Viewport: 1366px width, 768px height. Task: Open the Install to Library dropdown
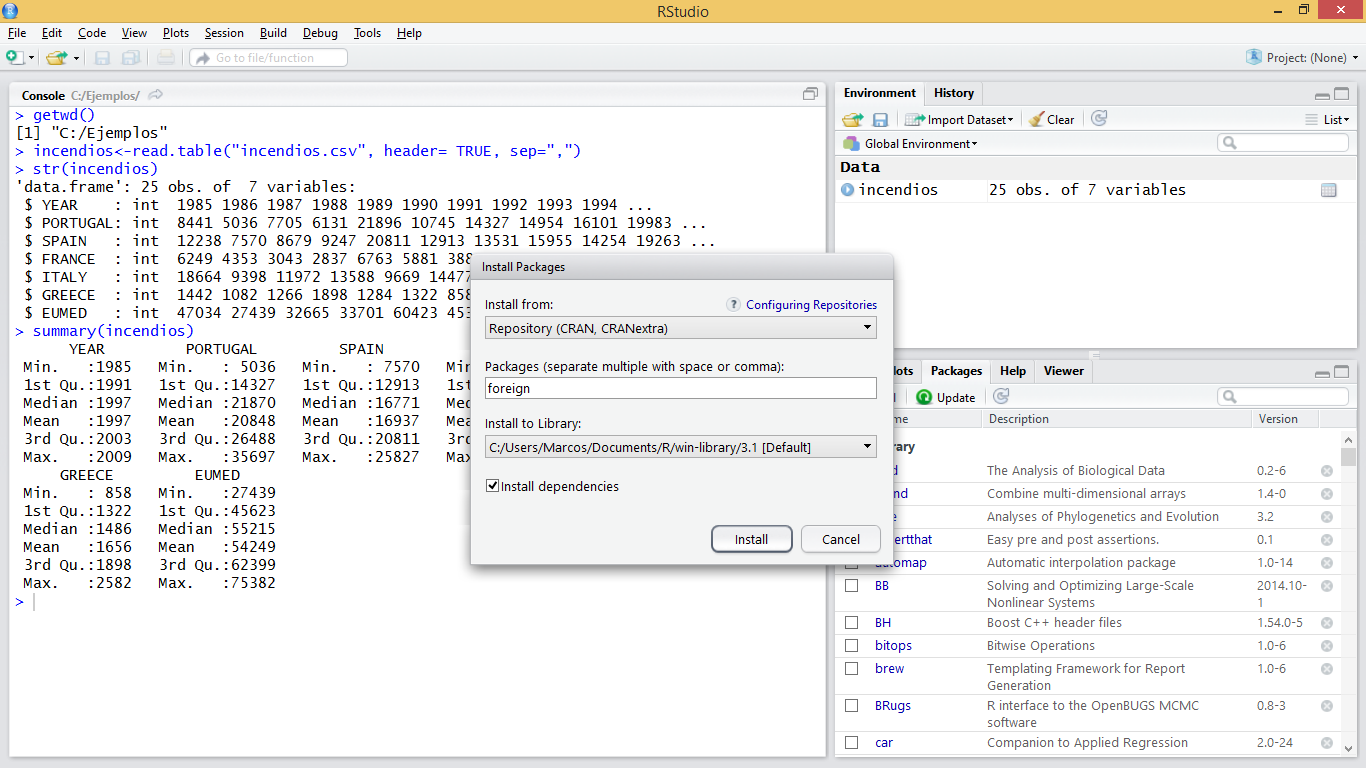[x=681, y=447]
